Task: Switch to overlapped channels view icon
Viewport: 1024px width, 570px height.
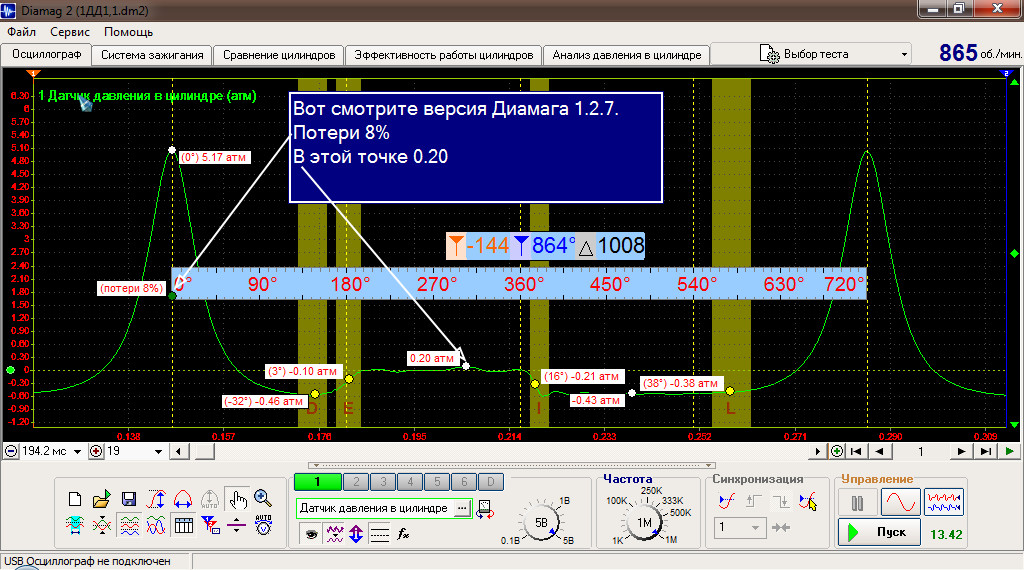Action: tap(156, 525)
